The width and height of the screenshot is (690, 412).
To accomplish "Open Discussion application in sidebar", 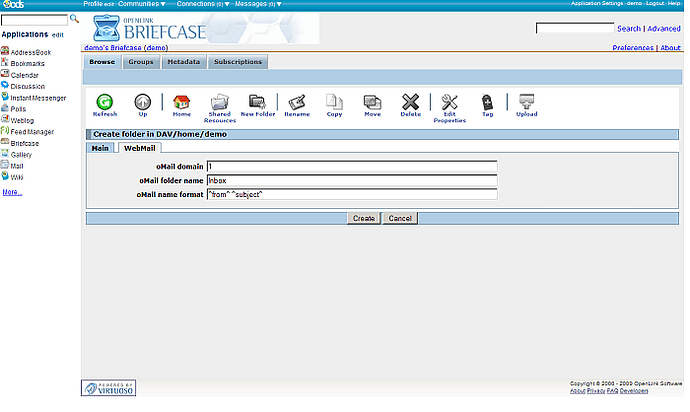I will pos(28,86).
